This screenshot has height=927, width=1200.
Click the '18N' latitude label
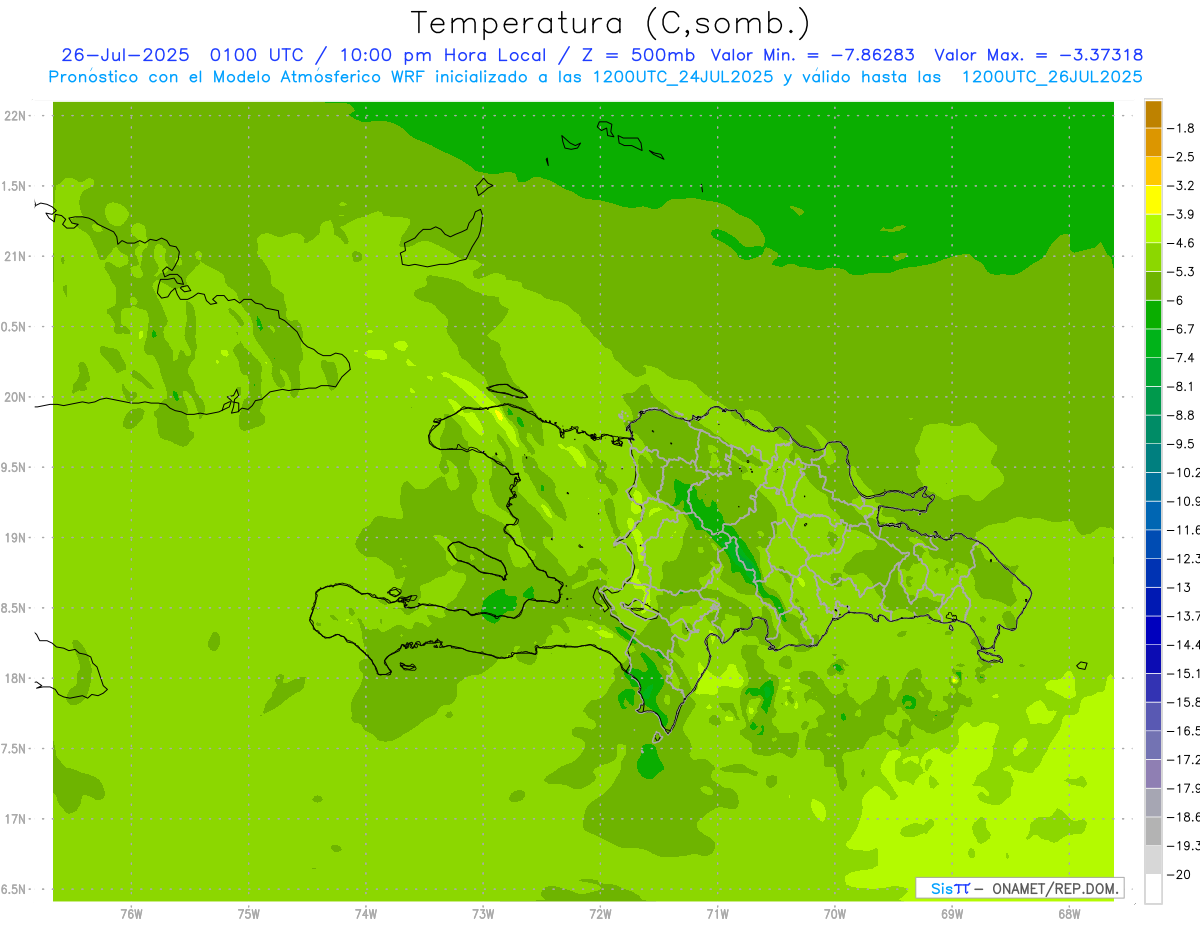[x=15, y=678]
